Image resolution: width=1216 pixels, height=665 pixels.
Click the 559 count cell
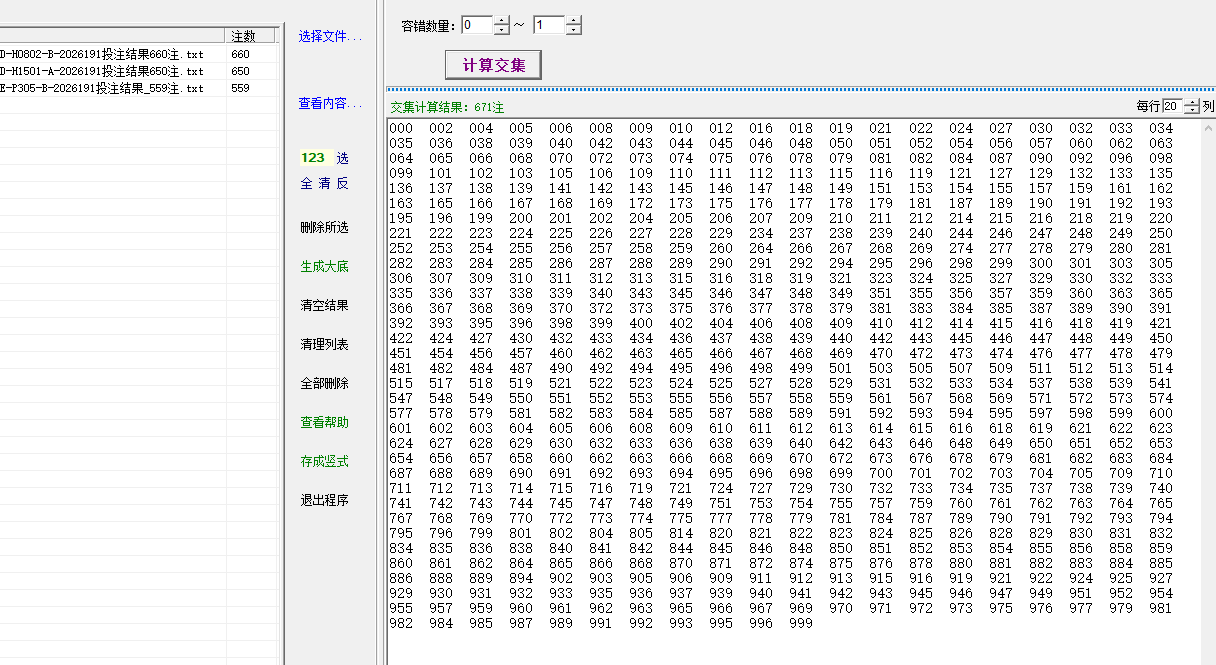(x=240, y=89)
